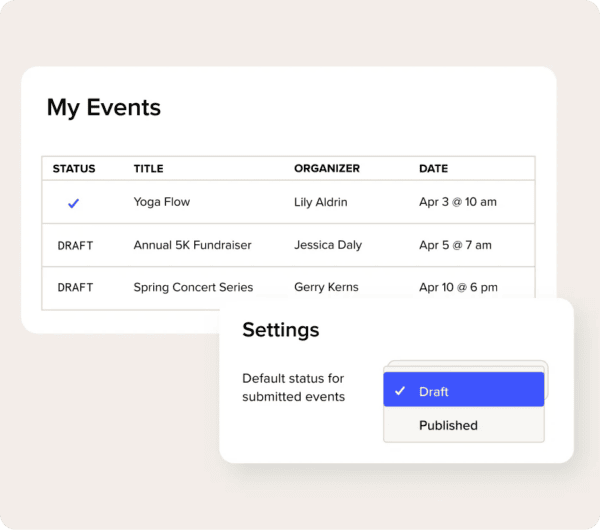Click DRAFT status of Annual 5K Fundraiser

[75, 245]
